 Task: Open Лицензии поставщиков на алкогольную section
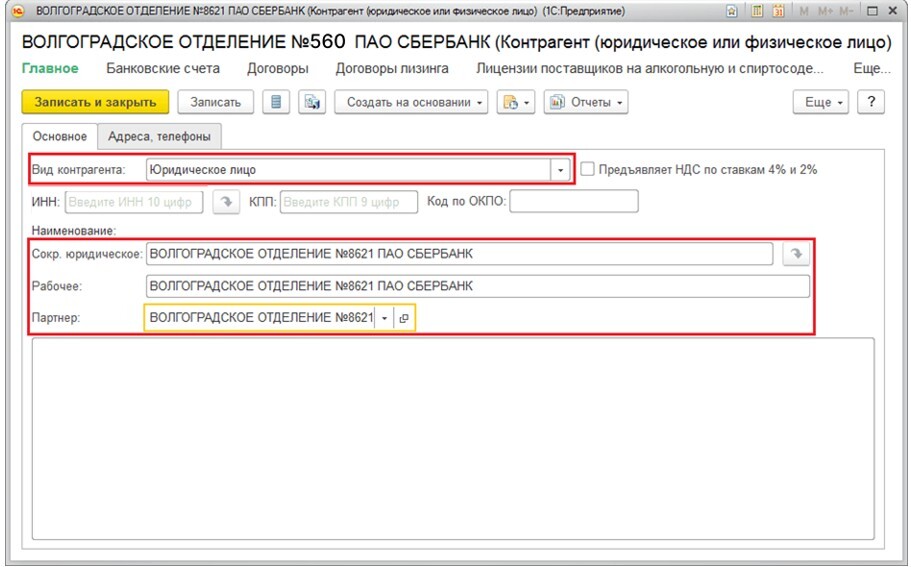650,69
